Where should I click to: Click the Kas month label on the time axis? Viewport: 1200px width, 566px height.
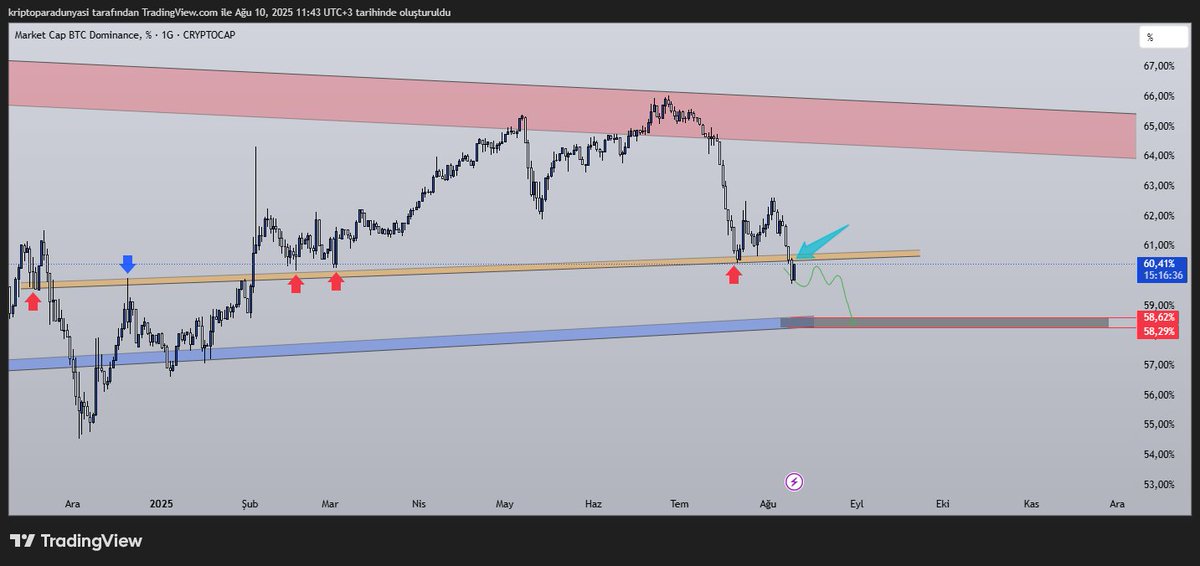(x=1030, y=505)
